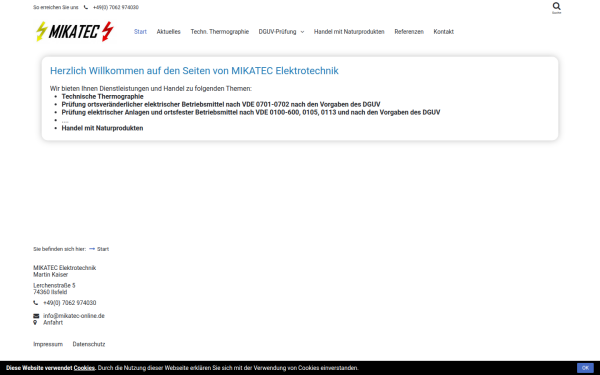Open the Referenzen page
Screen dimensions: 600x375
409,32
